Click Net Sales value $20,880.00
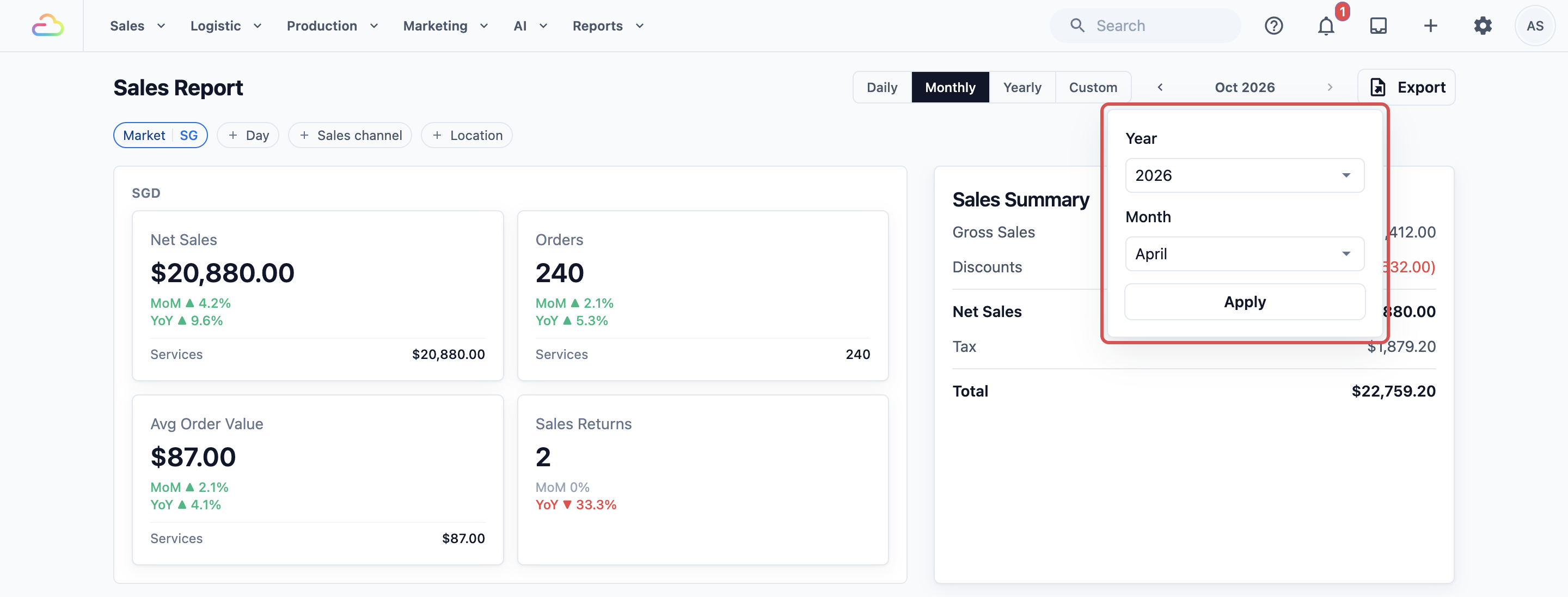This screenshot has width=1568, height=597. (x=222, y=273)
